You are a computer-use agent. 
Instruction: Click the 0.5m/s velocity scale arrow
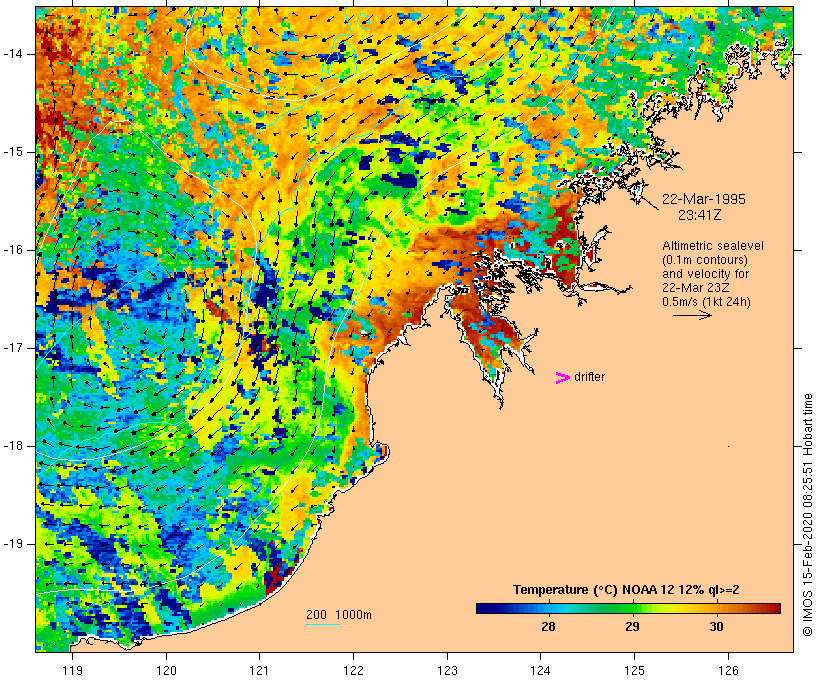(692, 315)
